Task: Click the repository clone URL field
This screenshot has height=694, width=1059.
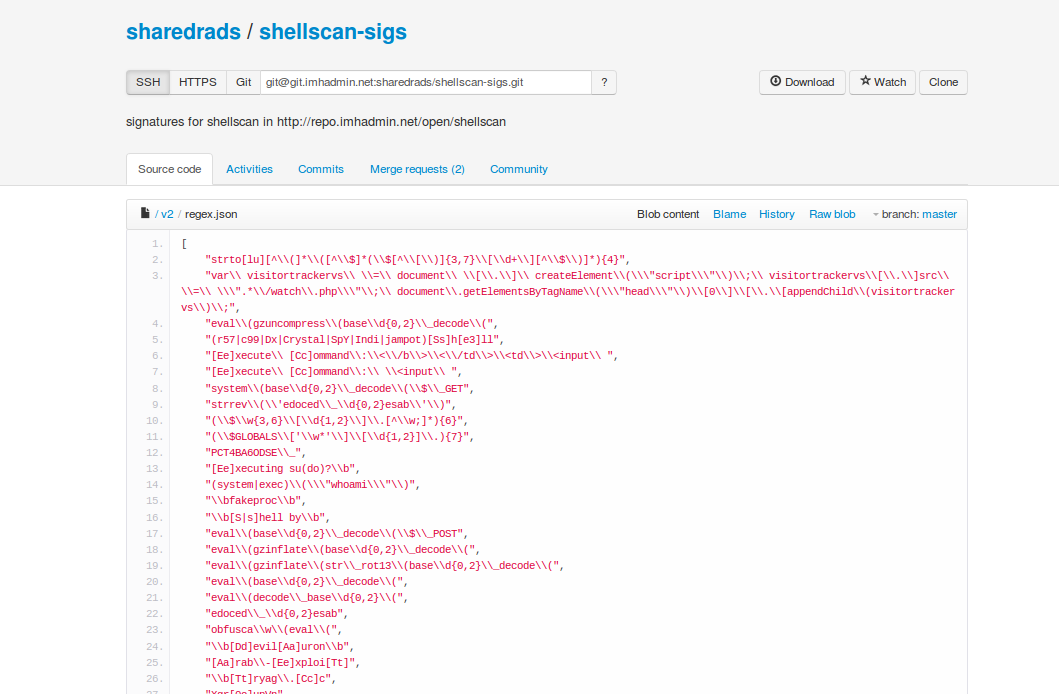Action: click(425, 82)
